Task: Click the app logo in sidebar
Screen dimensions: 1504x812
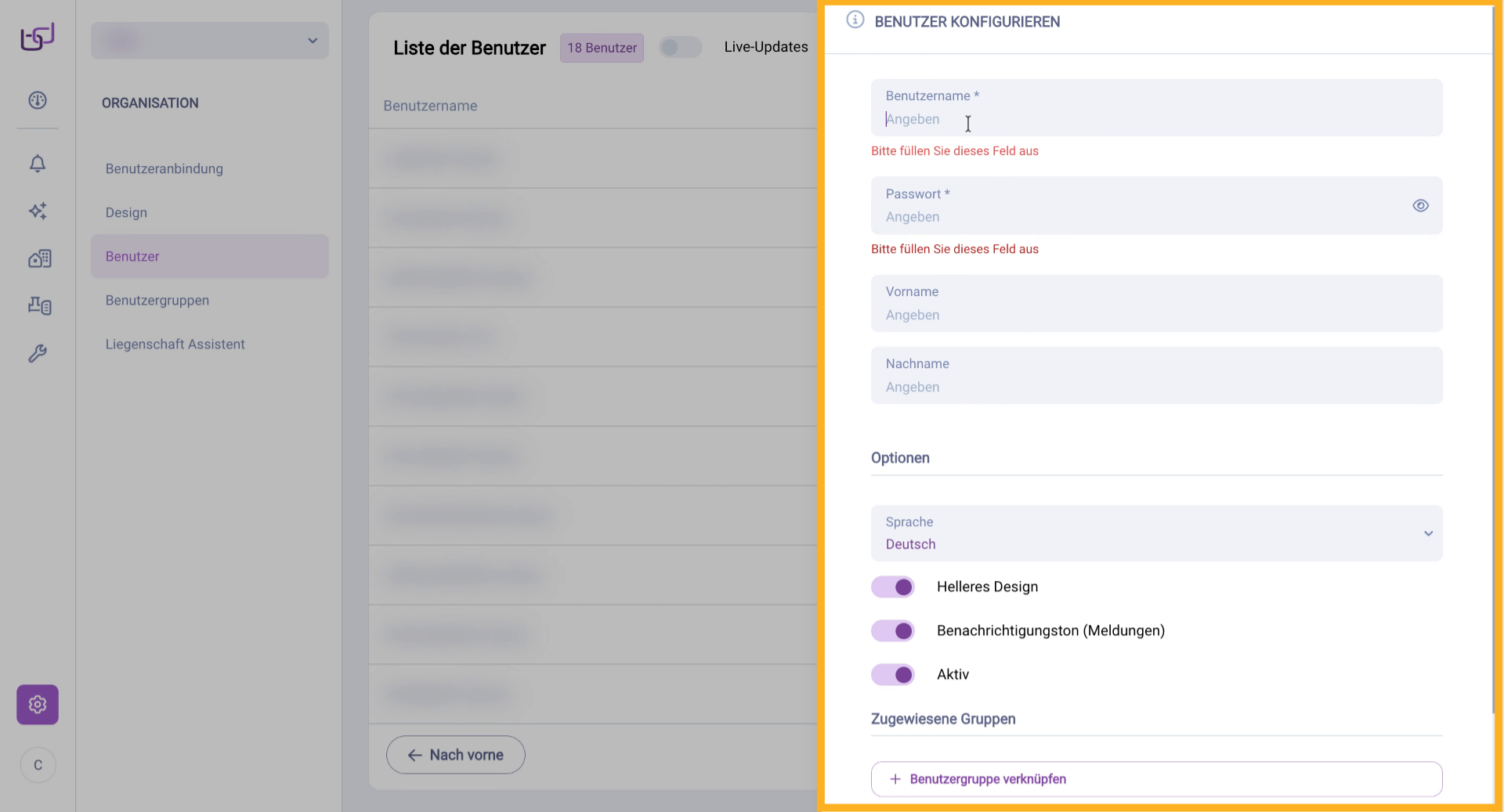Action: click(x=37, y=37)
